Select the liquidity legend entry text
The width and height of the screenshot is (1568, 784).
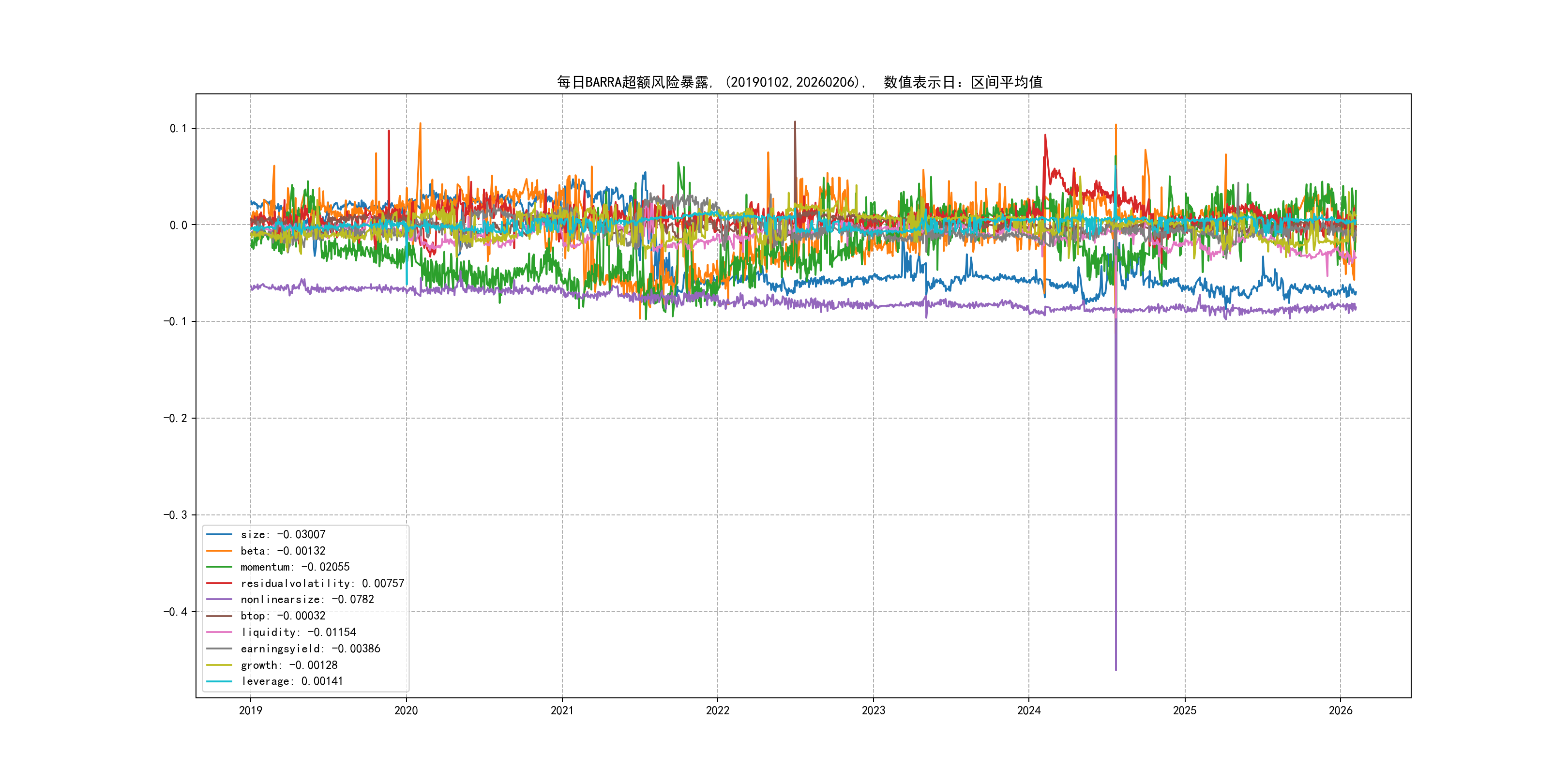pyautogui.click(x=298, y=633)
